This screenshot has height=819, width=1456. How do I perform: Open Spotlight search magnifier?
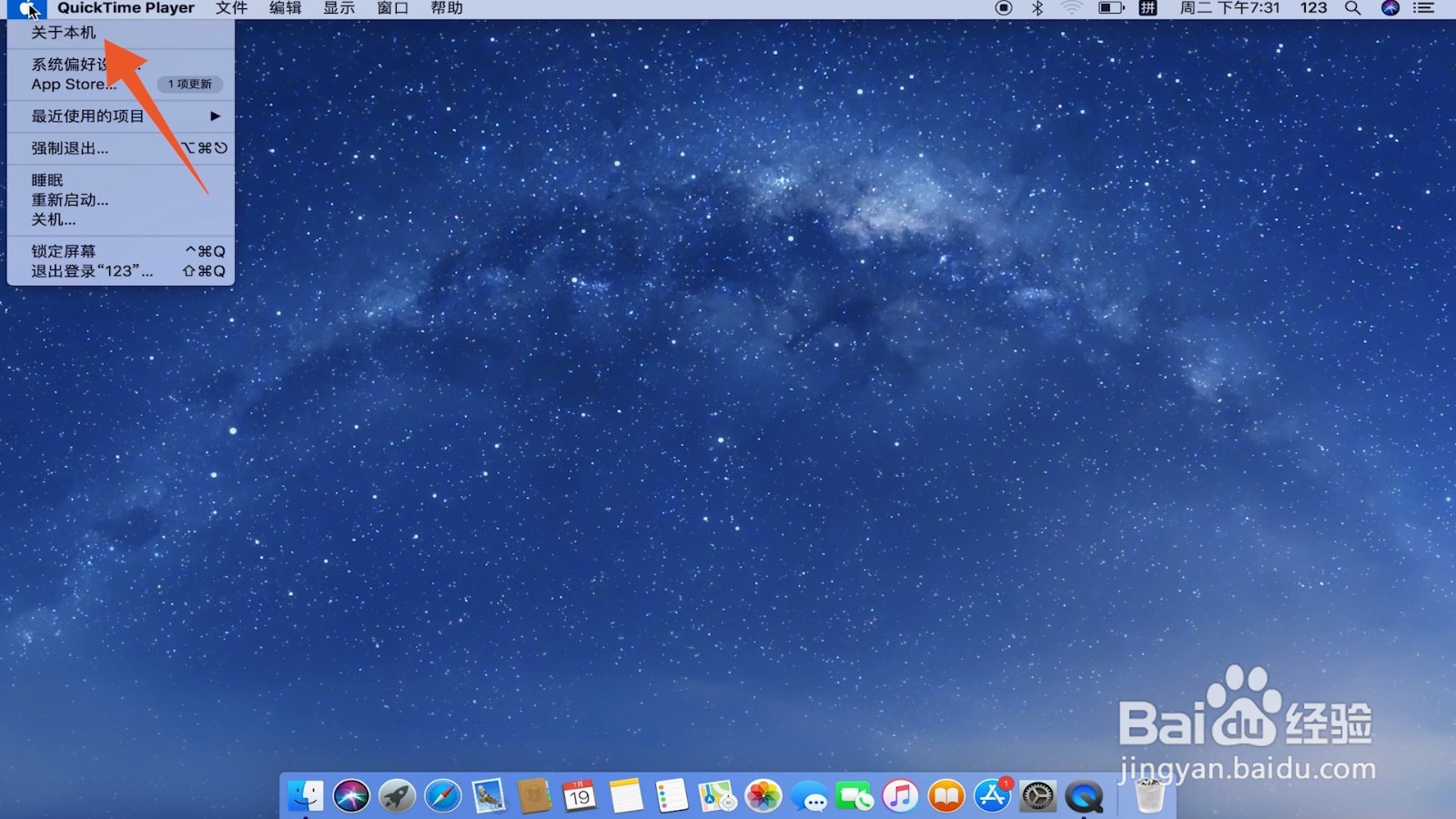[x=1353, y=8]
